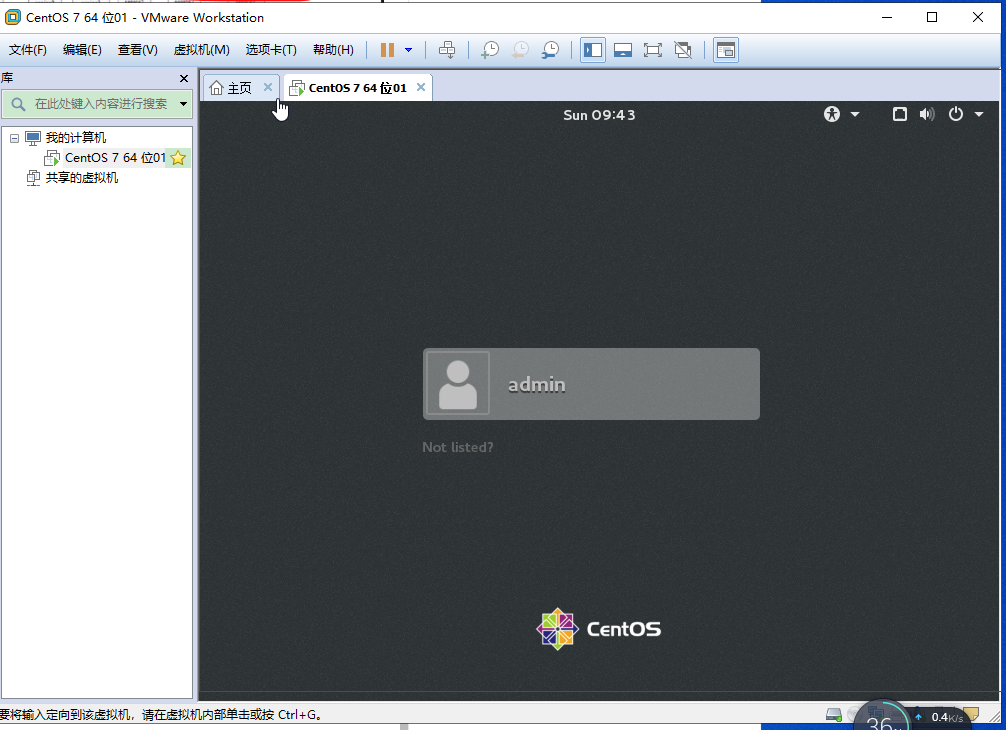Viewport: 1006px width, 730px height.
Task: Open the power options dropdown arrow
Action: (x=408, y=50)
